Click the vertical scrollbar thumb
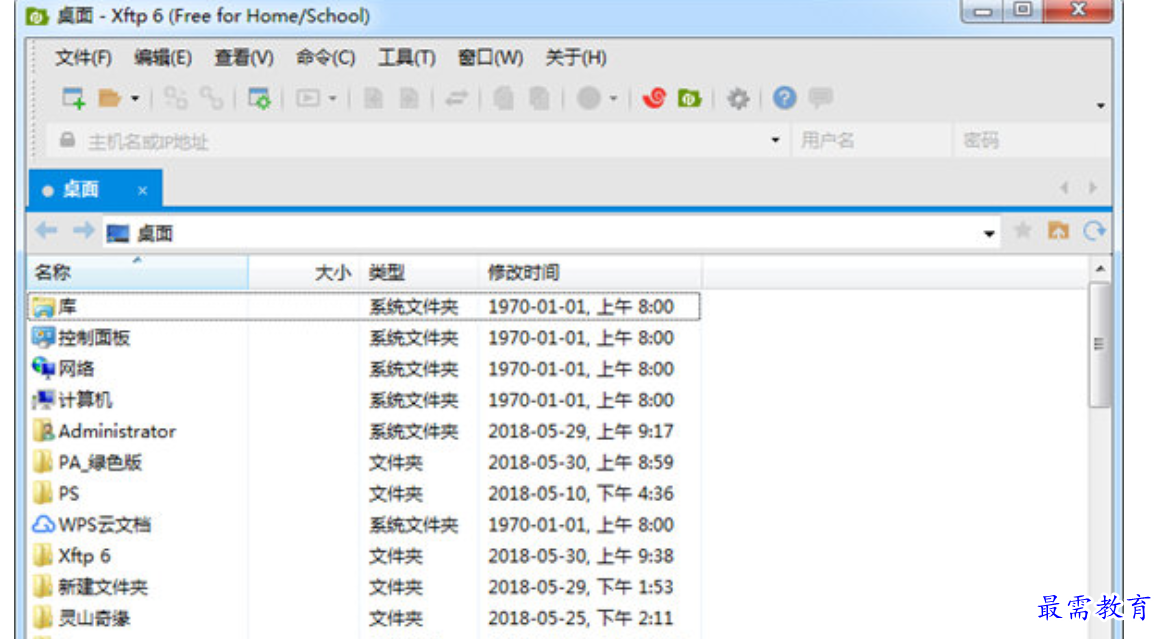 coord(1099,345)
